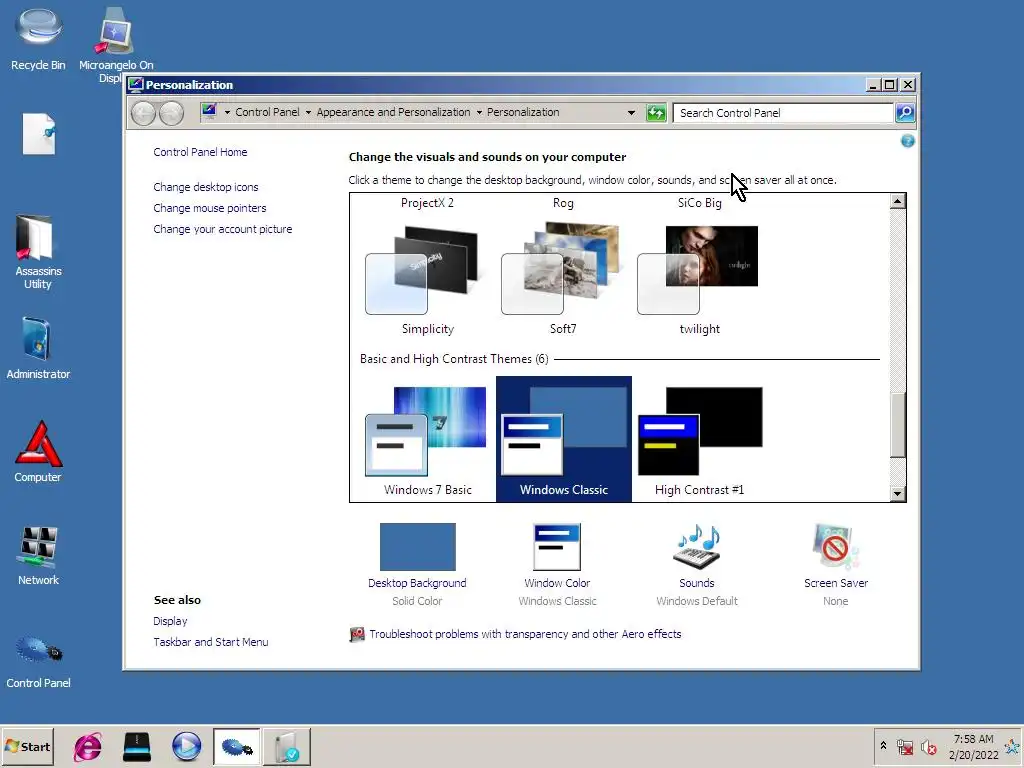Expand the arrow before Personalization breadcrumb
The width and height of the screenshot is (1024, 768).
(x=479, y=112)
